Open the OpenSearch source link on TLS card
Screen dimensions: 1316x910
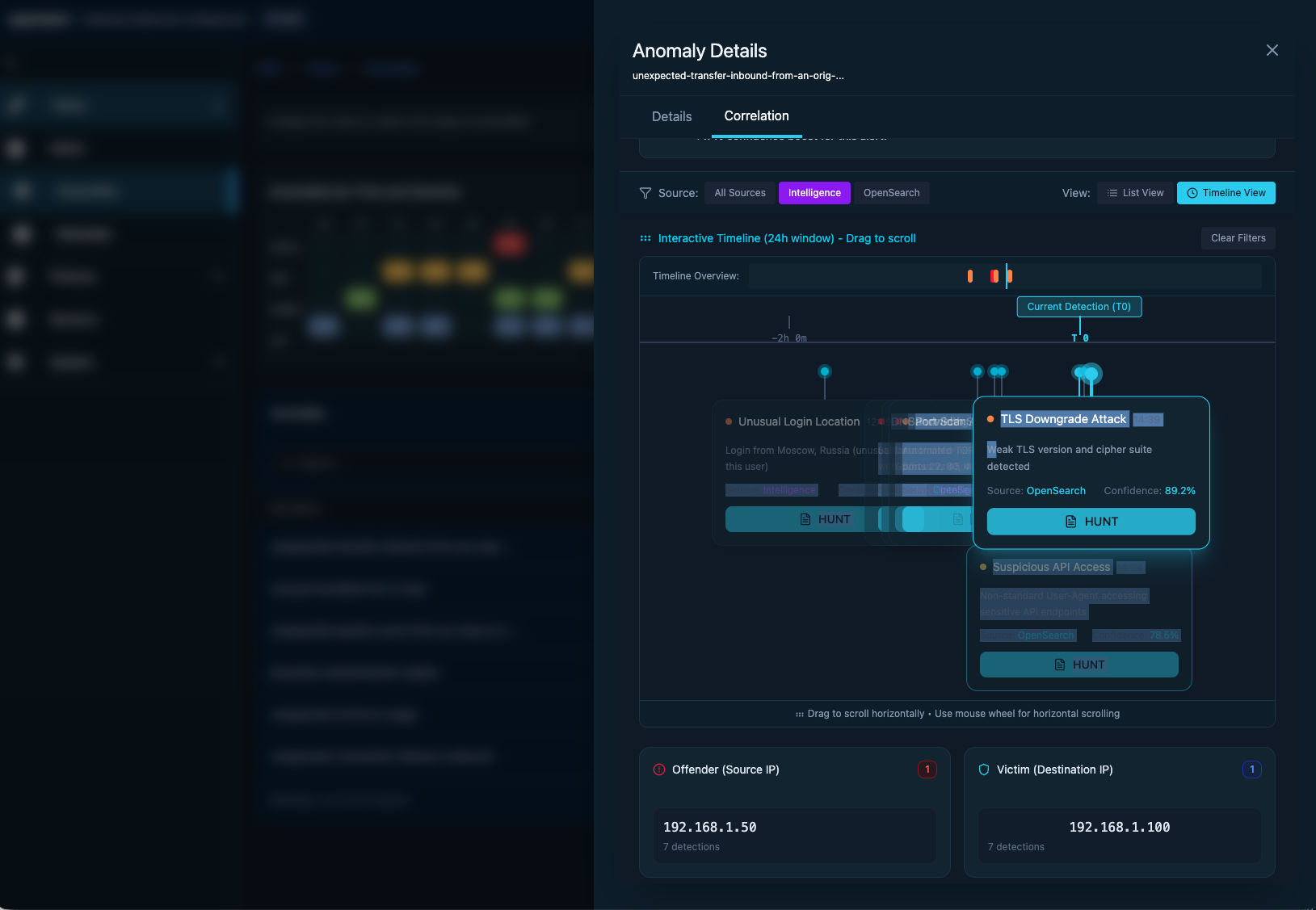tap(1057, 490)
